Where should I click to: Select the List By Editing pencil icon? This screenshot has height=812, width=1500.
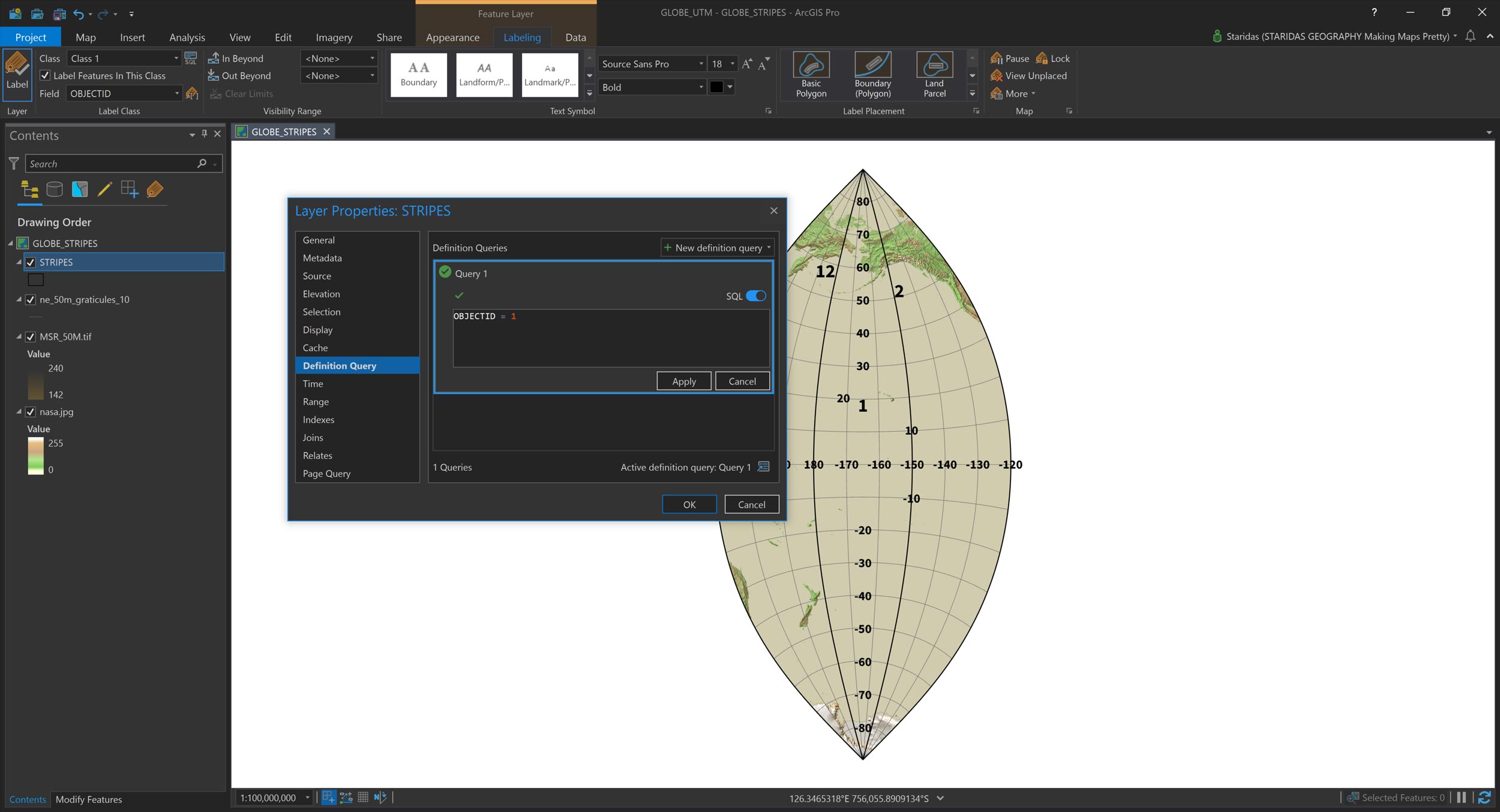click(x=104, y=190)
